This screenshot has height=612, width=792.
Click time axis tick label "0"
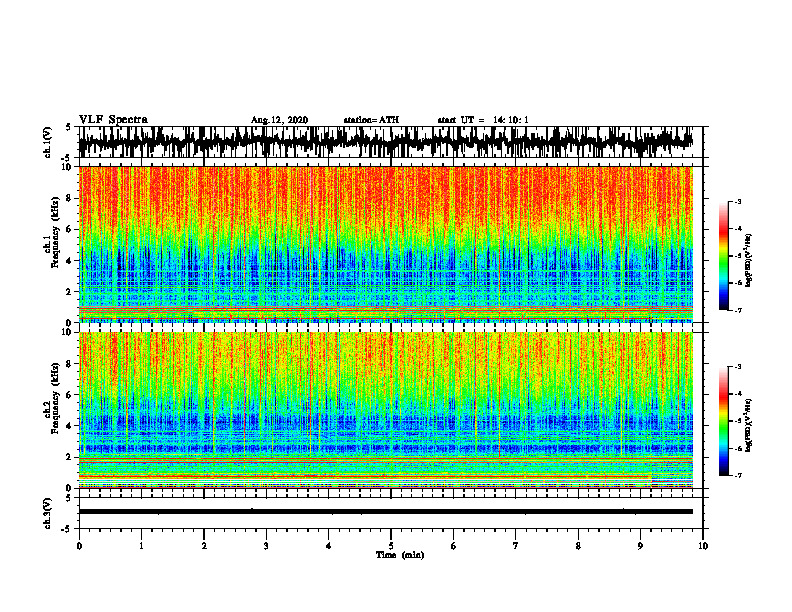click(x=79, y=546)
